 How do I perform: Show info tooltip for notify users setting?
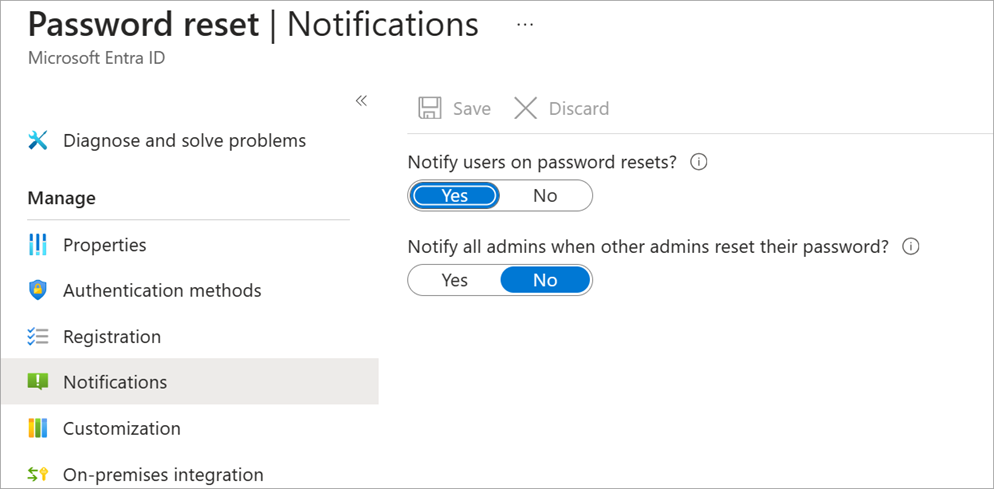tap(698, 162)
